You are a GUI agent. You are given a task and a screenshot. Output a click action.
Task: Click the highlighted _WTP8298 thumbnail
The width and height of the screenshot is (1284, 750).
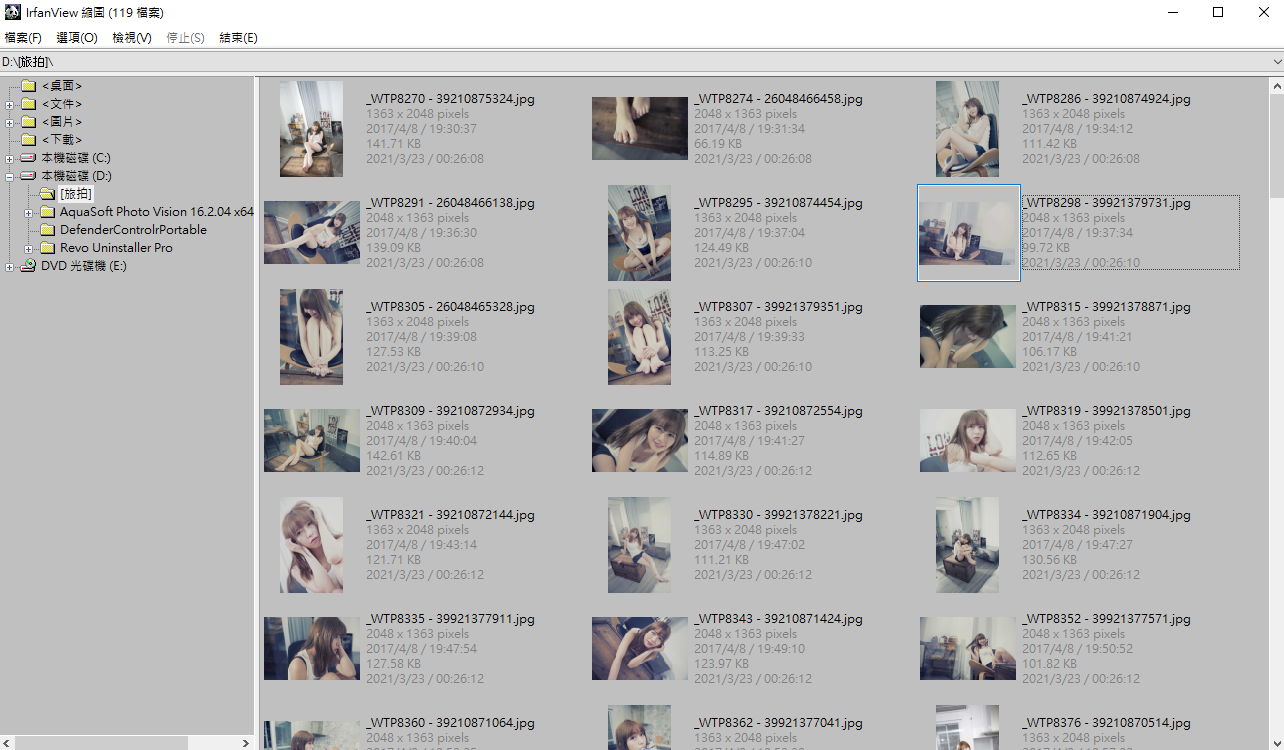coord(968,232)
